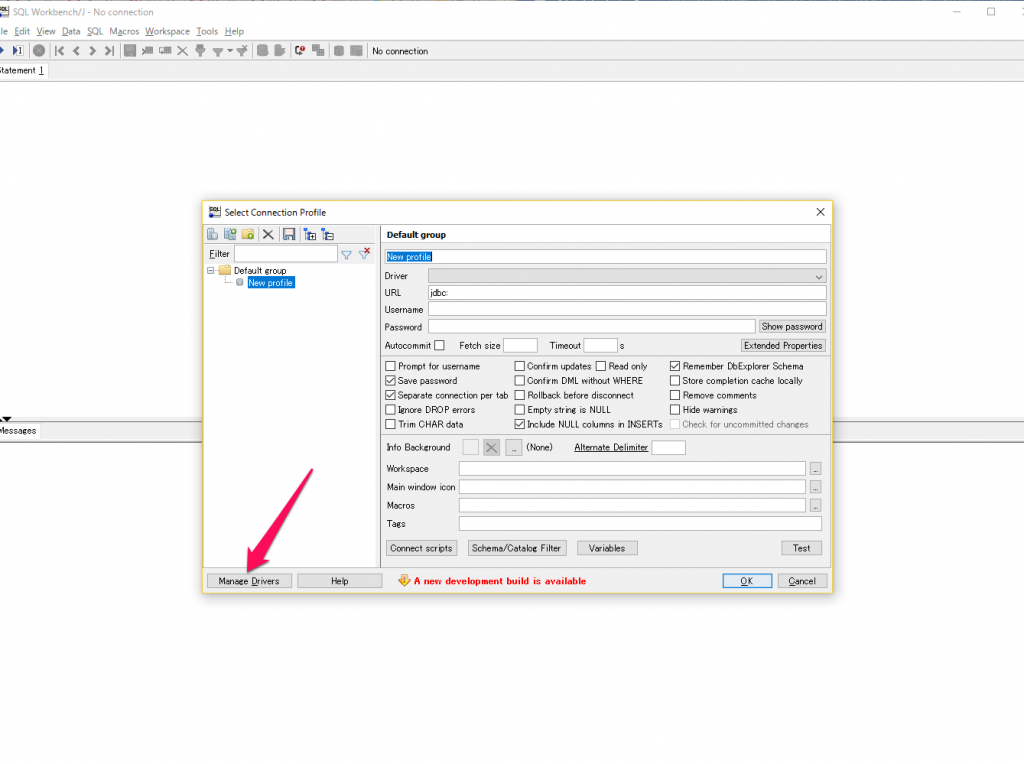Create a new connection profile icon
1024x764 pixels.
(x=213, y=234)
